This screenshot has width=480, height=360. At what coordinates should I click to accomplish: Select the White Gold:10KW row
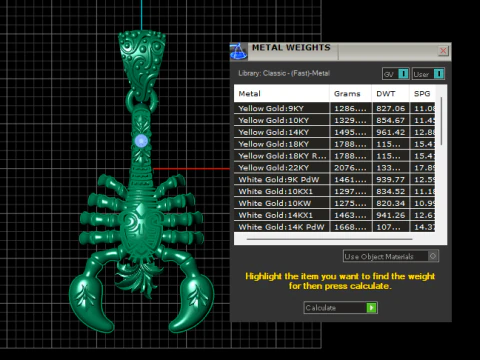(335, 203)
